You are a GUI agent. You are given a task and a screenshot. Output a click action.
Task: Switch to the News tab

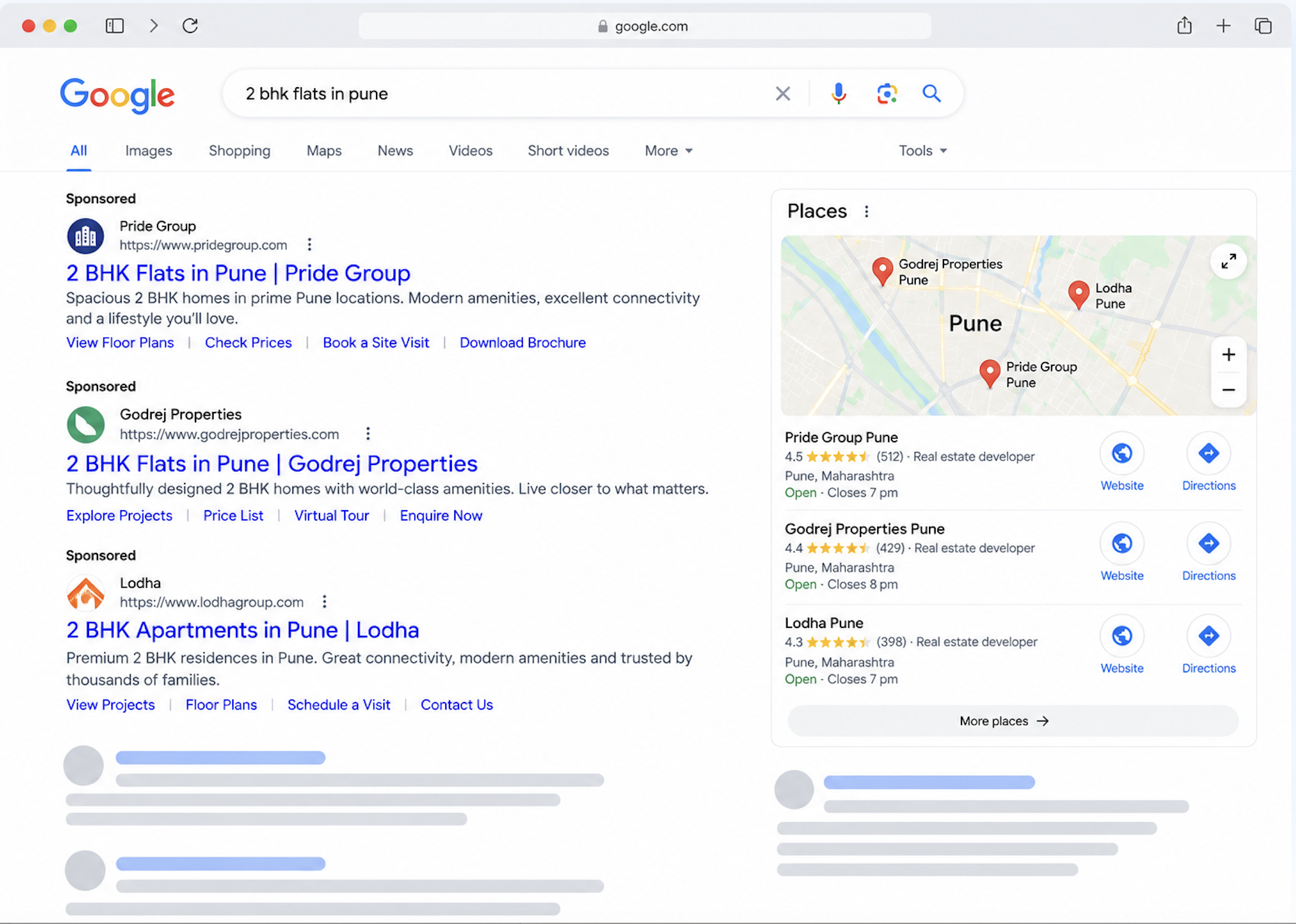coord(395,150)
